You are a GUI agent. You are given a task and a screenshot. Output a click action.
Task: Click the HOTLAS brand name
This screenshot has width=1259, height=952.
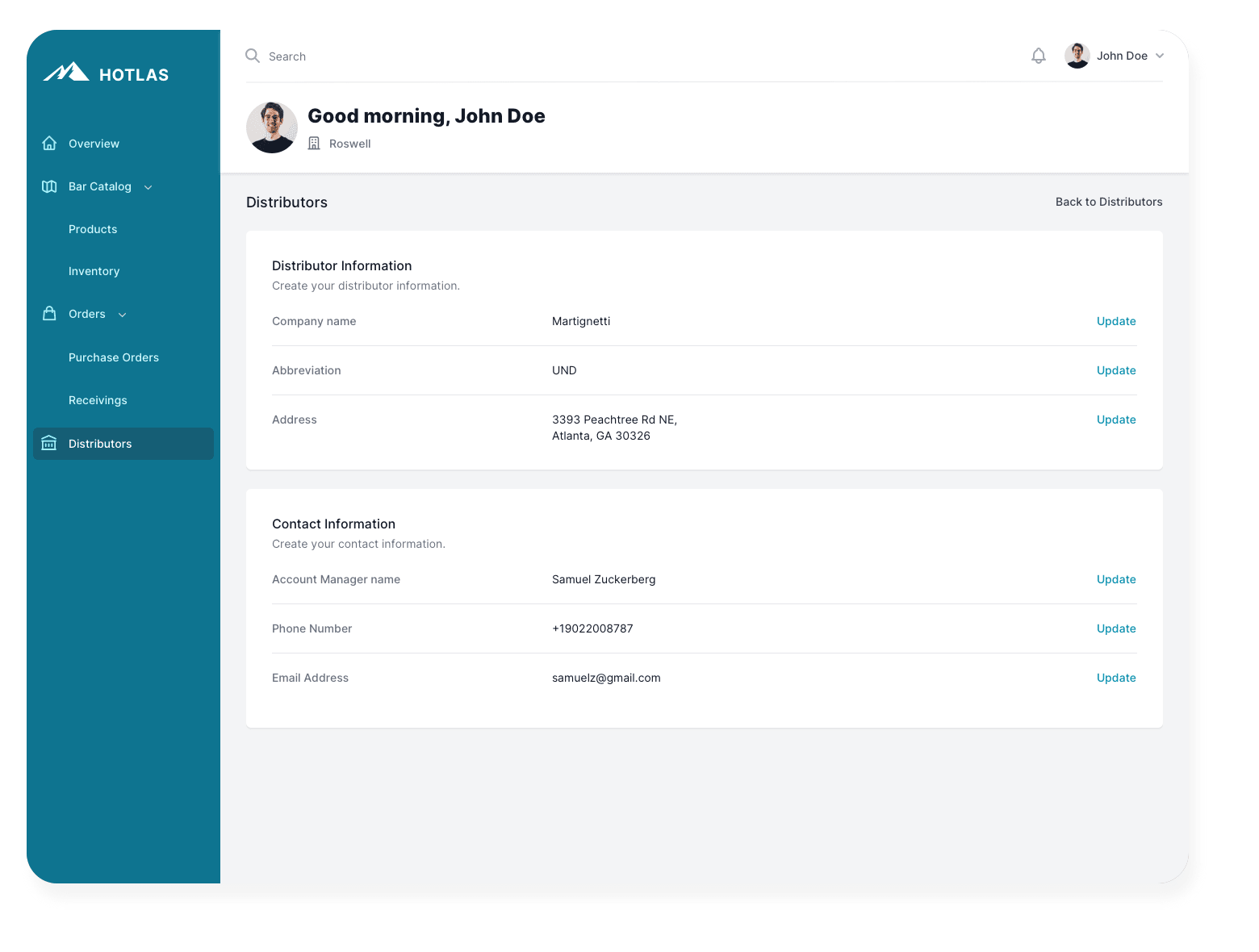[134, 75]
